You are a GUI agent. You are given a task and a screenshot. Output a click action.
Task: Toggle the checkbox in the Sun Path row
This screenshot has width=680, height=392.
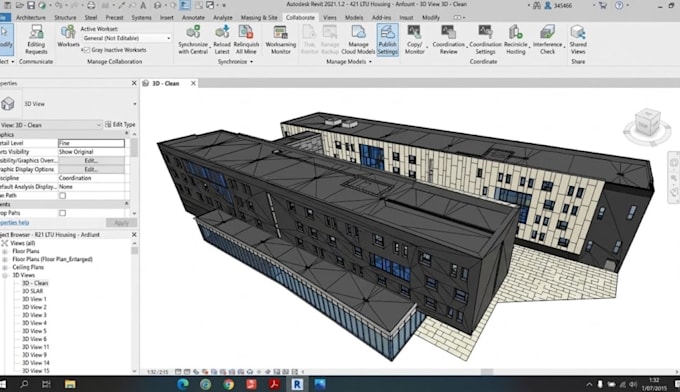click(62, 196)
